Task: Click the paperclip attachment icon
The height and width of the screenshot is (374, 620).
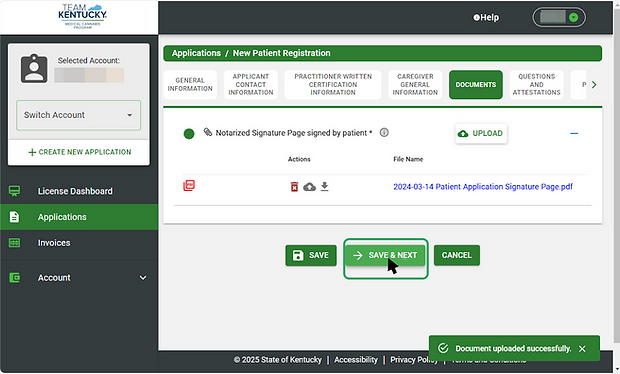Action: (208, 132)
